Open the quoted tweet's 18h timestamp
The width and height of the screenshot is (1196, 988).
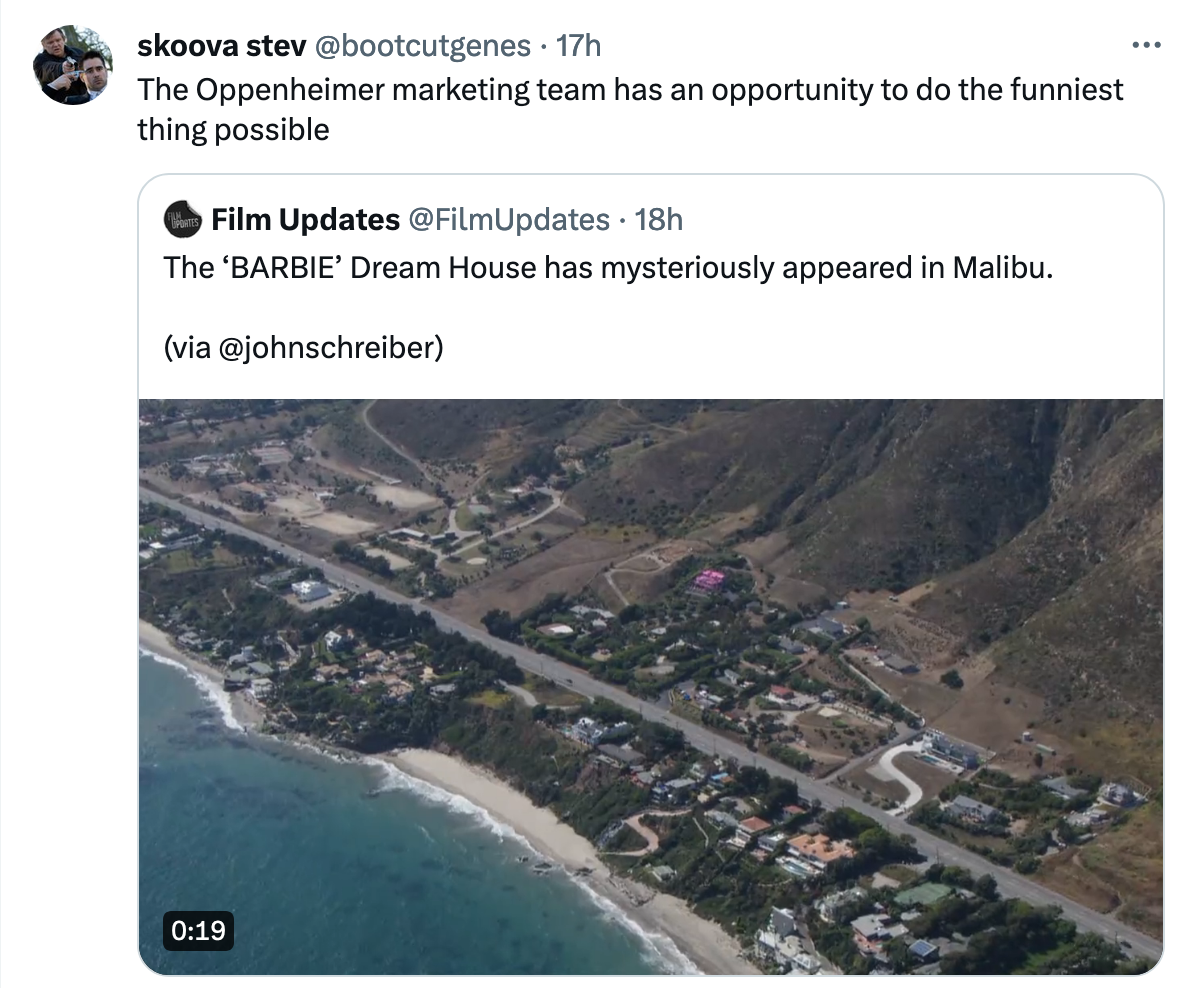click(x=659, y=220)
